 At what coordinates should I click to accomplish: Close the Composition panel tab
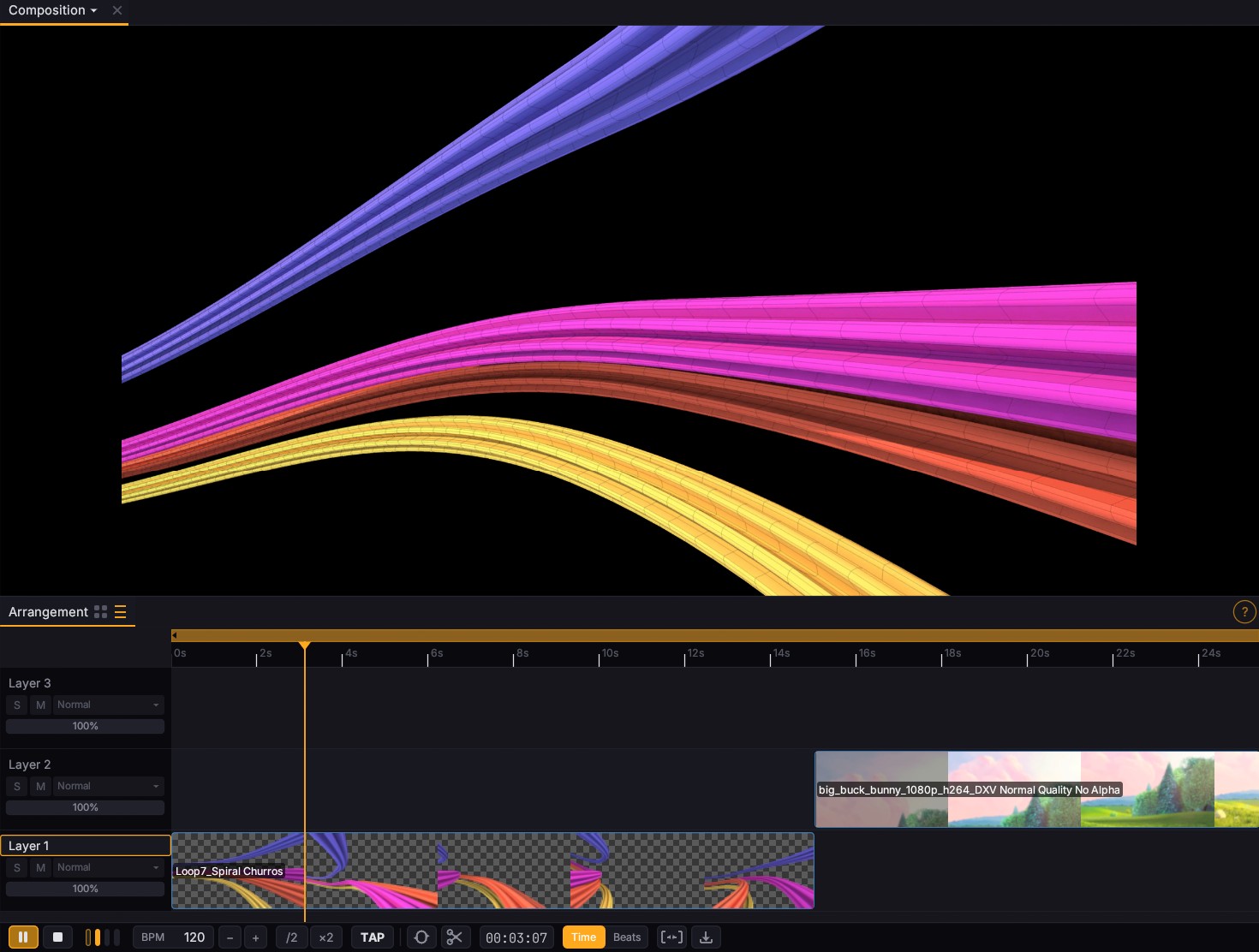pyautogui.click(x=117, y=10)
